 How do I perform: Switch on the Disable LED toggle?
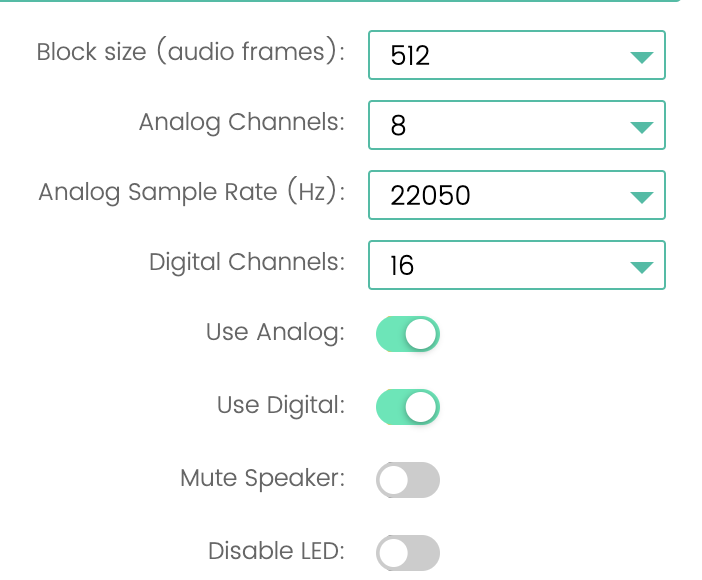coord(408,552)
